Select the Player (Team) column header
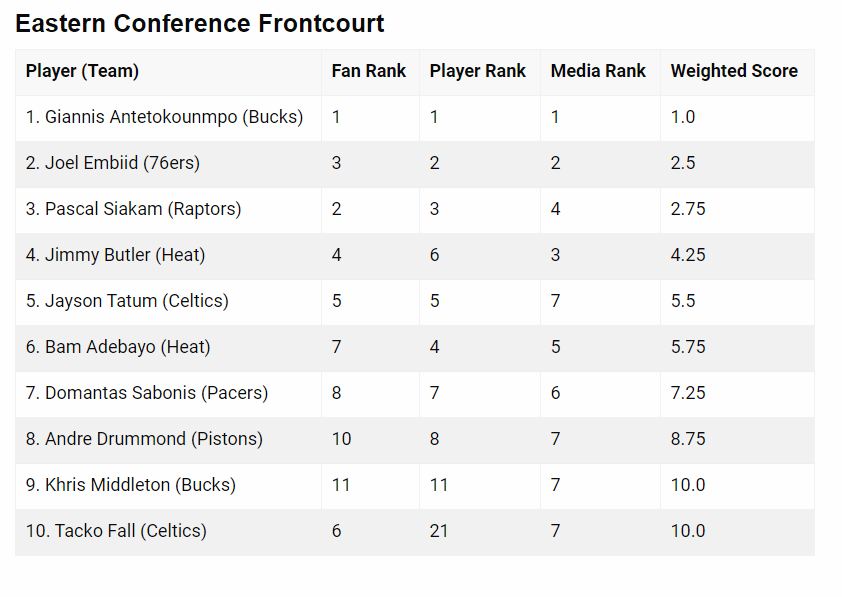The width and height of the screenshot is (842, 597). pos(82,71)
